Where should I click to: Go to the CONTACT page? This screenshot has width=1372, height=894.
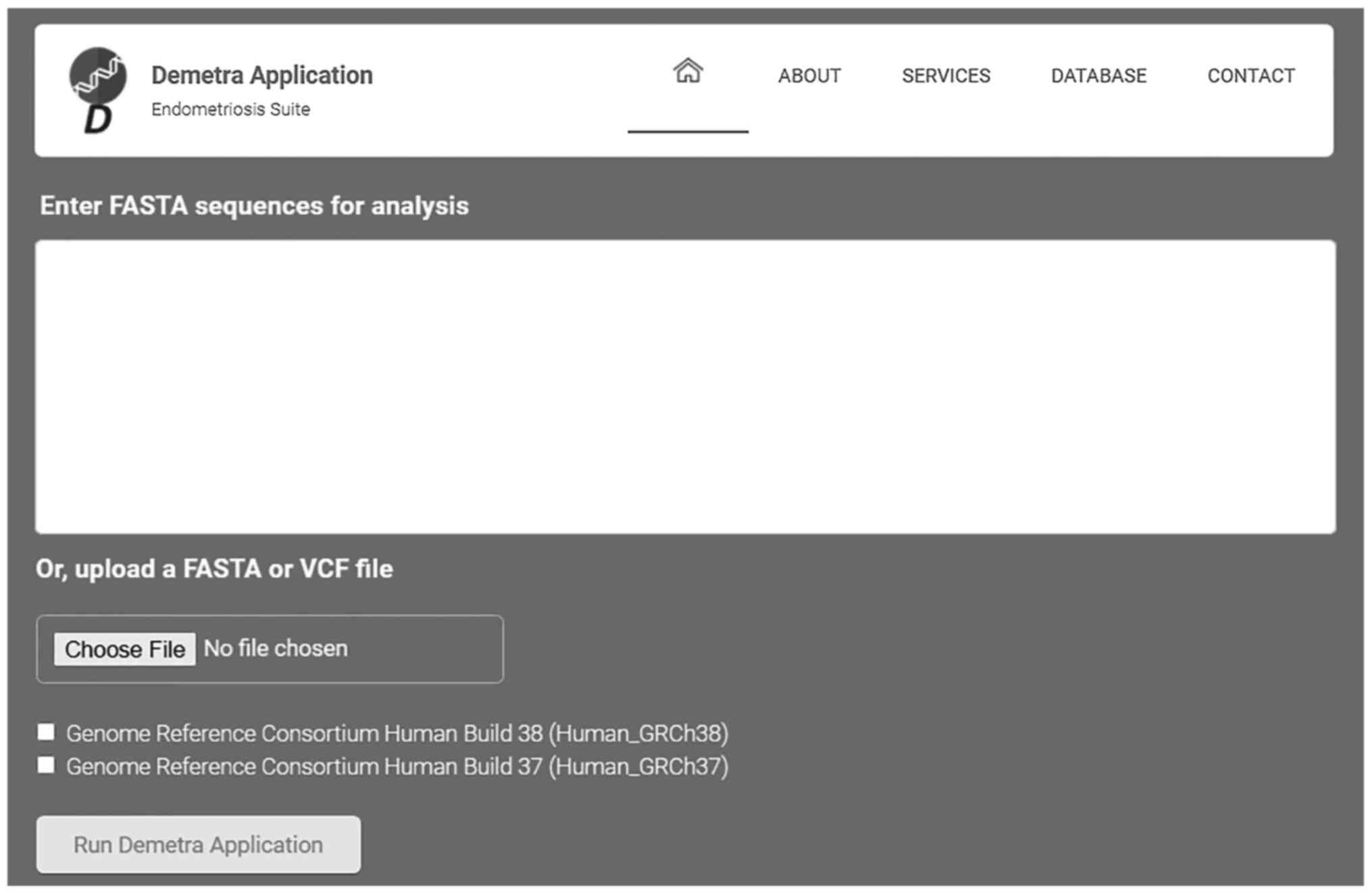[1251, 76]
